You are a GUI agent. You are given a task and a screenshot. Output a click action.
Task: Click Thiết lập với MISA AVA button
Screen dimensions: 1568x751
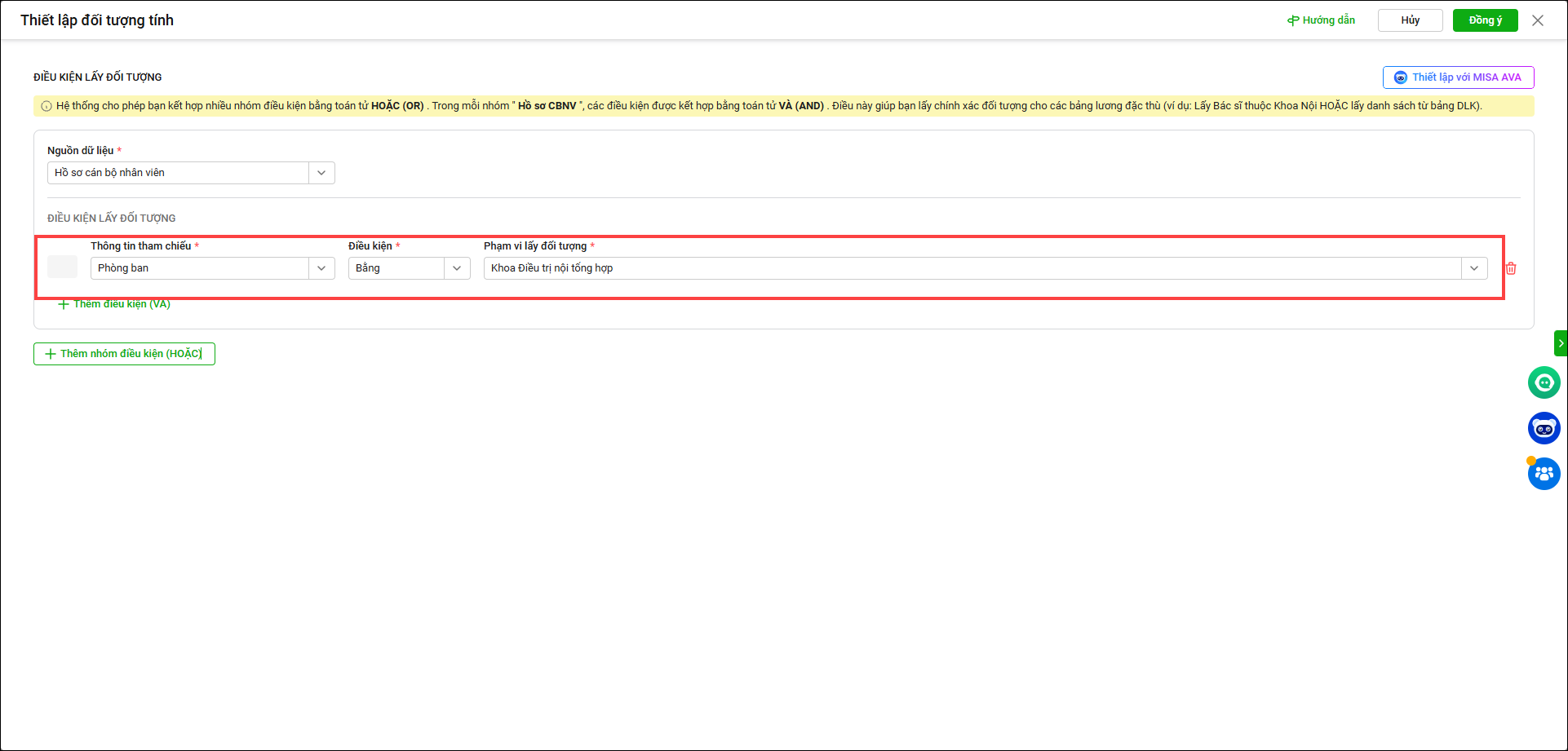click(x=1458, y=77)
